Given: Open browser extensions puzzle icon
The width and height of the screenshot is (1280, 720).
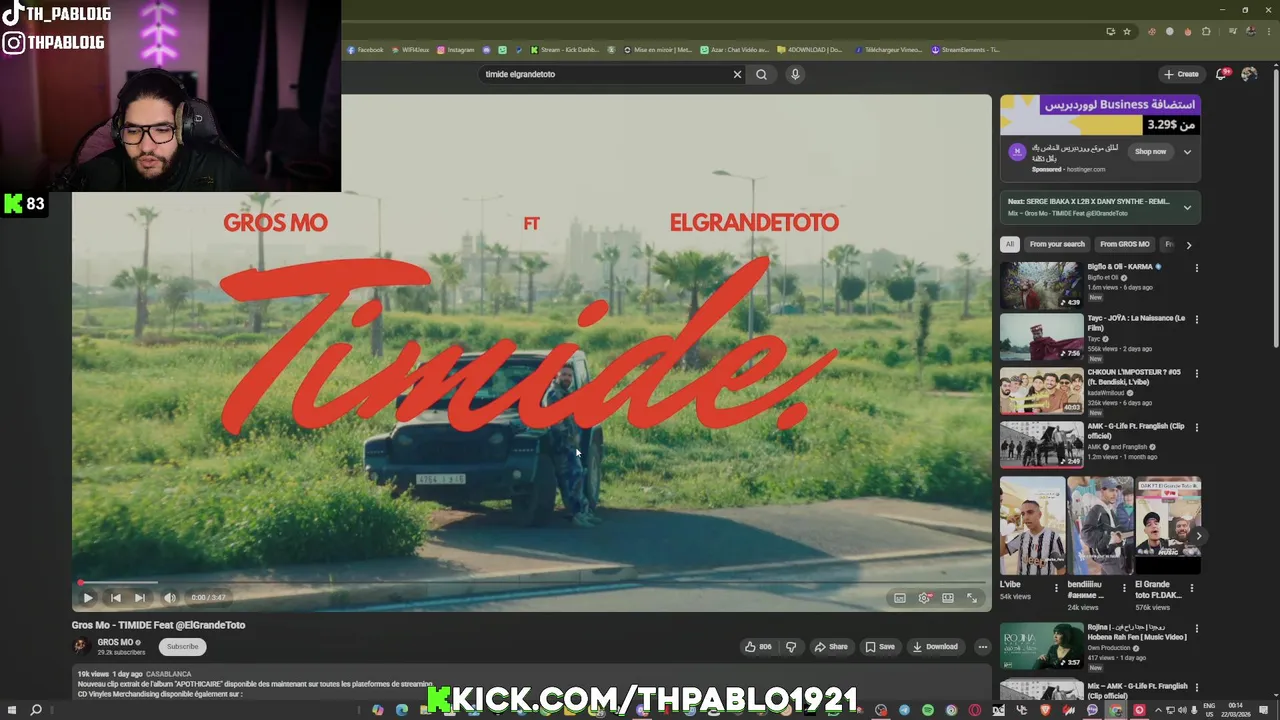Looking at the screenshot, I should click(x=1206, y=31).
